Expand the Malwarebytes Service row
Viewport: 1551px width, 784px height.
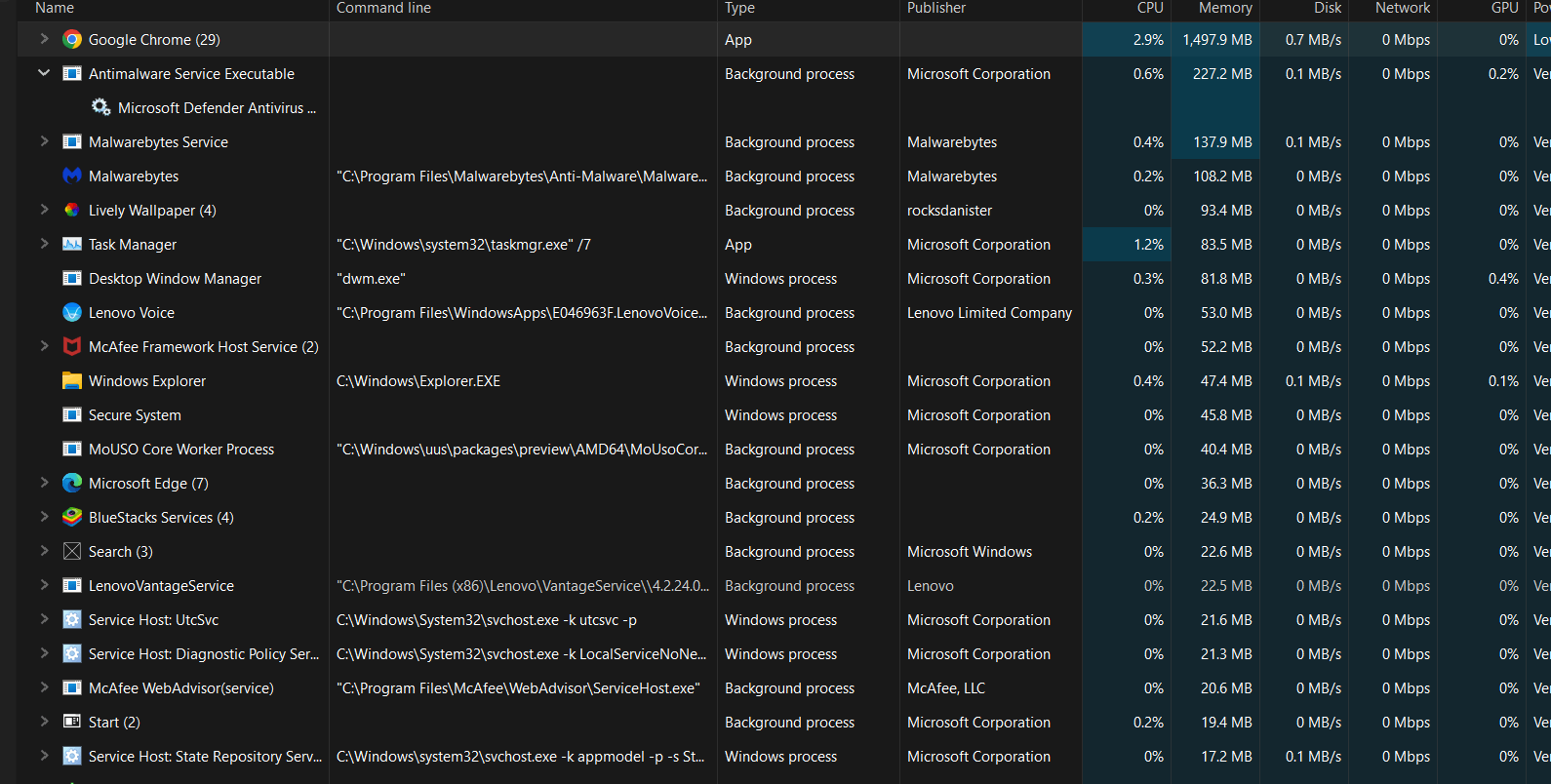tap(44, 141)
